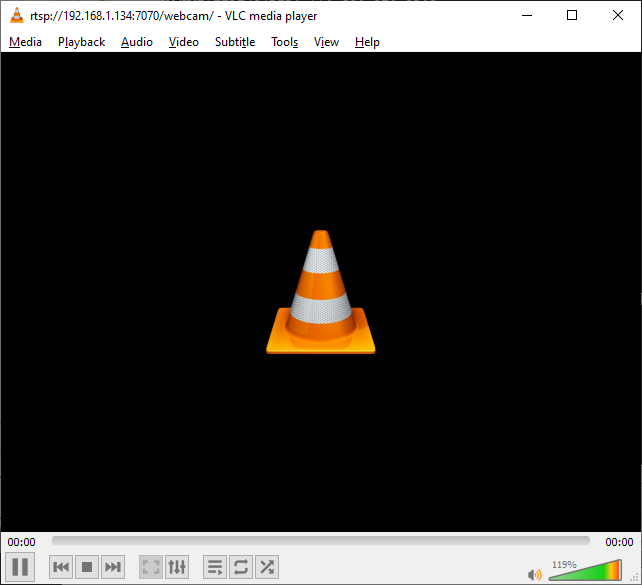
Task: Show the playlist
Action: point(215,567)
